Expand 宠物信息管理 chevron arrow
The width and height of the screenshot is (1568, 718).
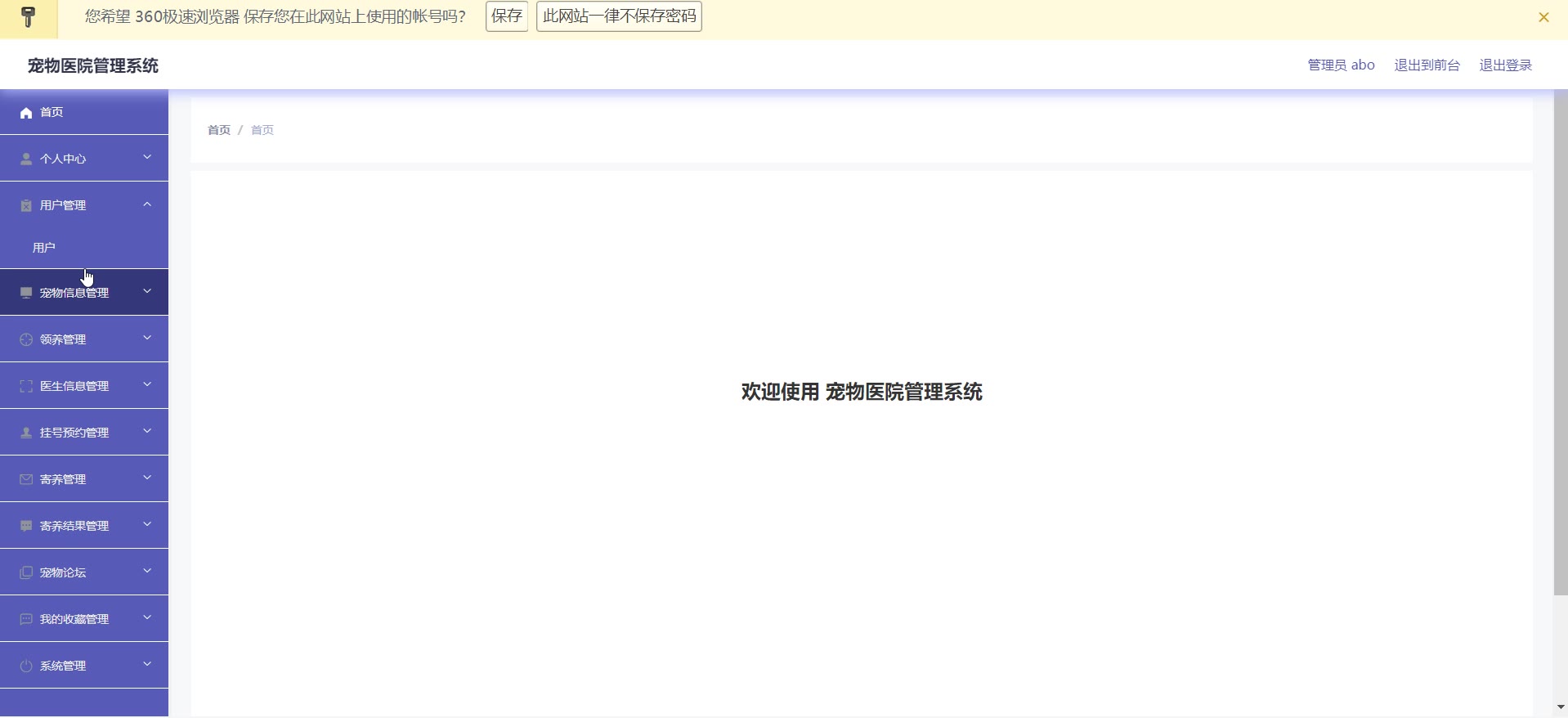[147, 291]
